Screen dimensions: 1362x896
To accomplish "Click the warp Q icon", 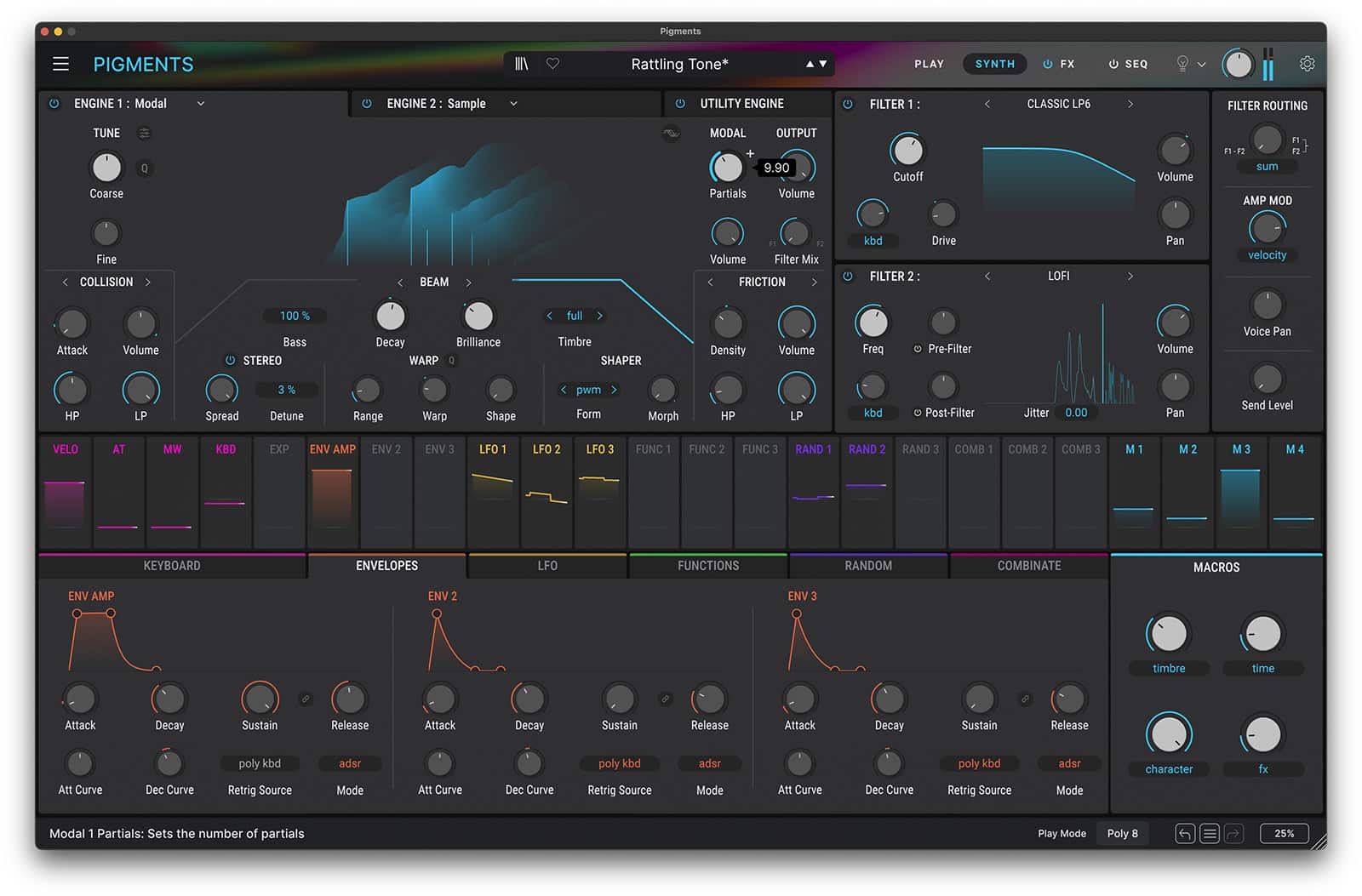I will [452, 361].
